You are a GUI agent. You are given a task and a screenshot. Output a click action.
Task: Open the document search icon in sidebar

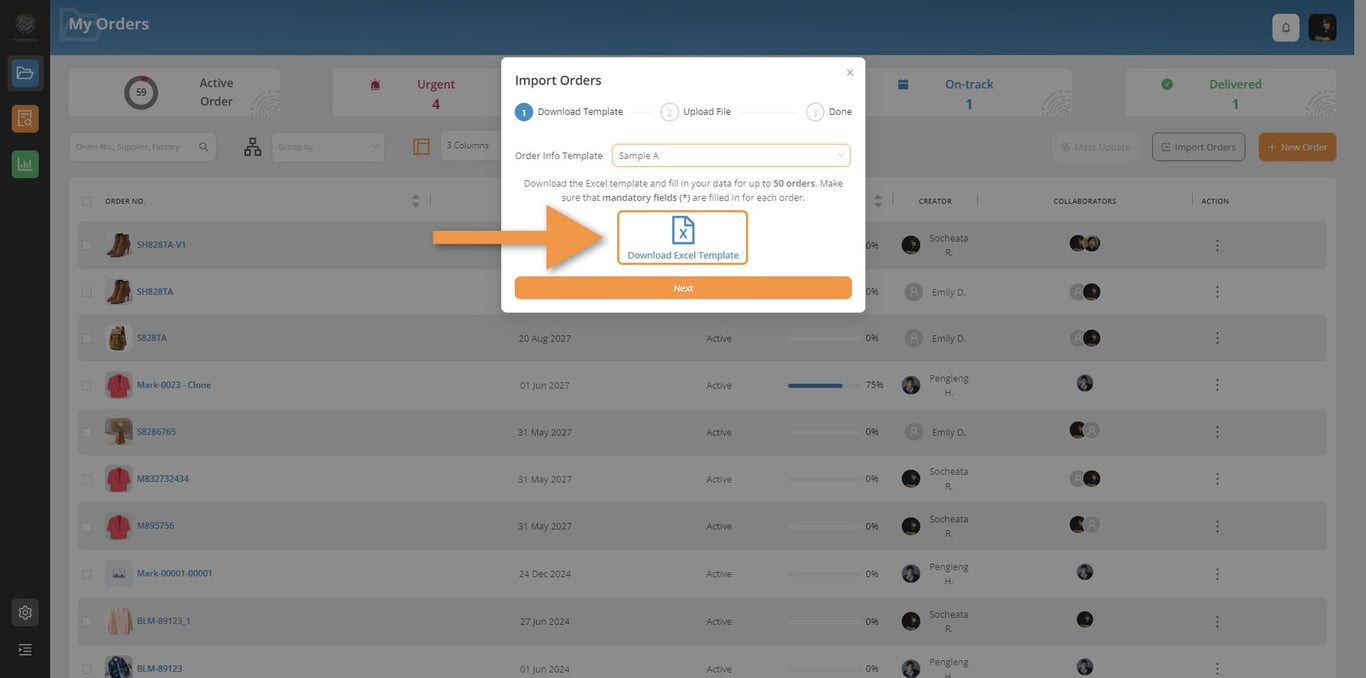click(x=25, y=119)
